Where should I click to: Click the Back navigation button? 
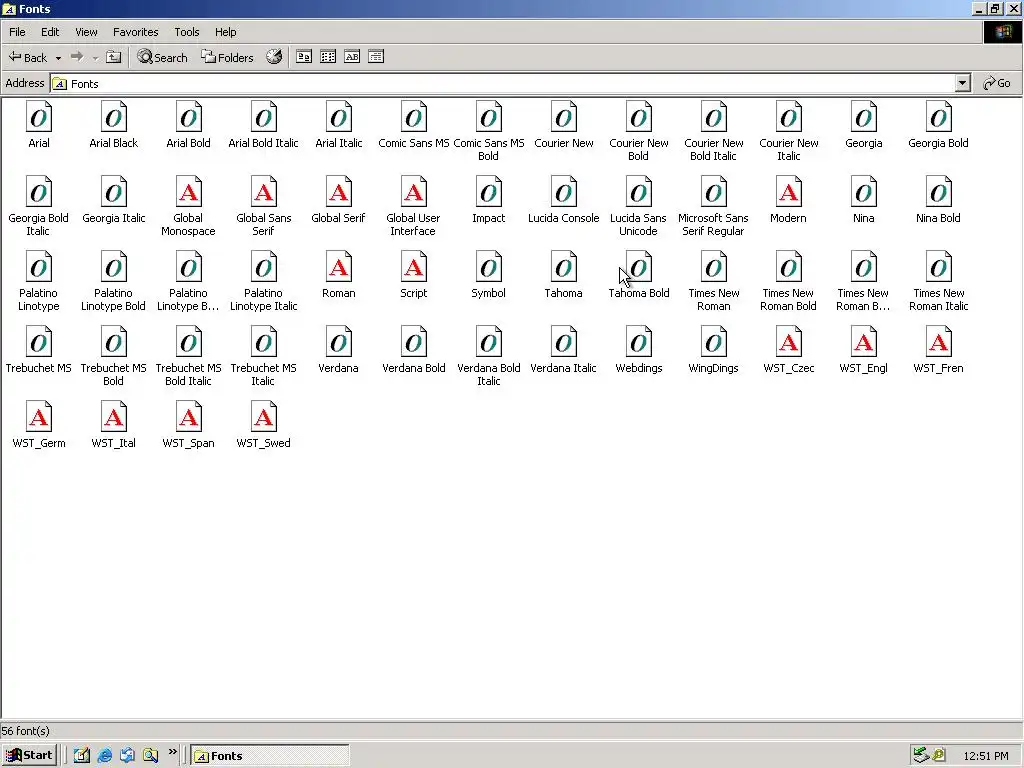point(27,57)
